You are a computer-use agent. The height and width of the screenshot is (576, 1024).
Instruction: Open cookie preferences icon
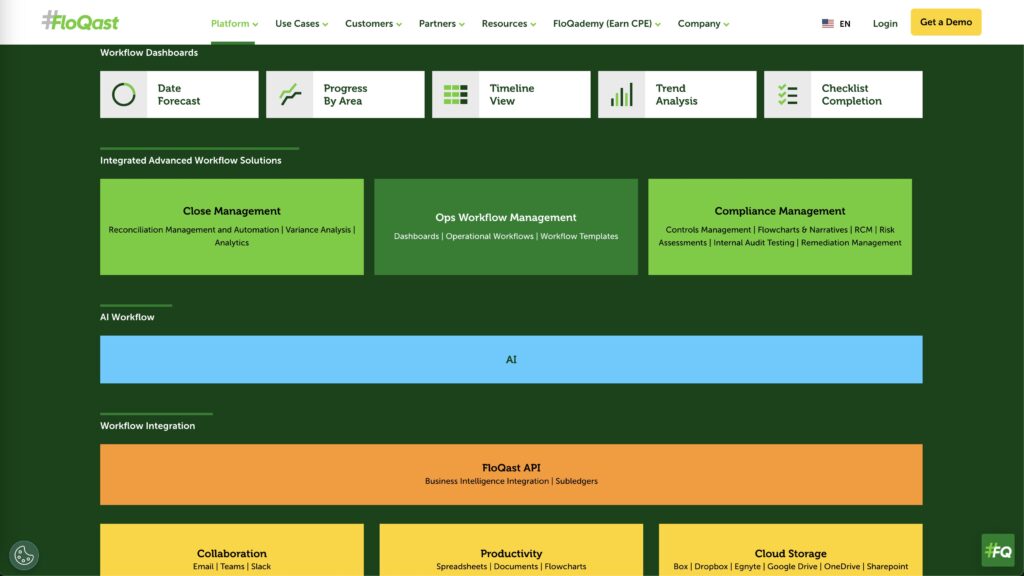coord(24,555)
